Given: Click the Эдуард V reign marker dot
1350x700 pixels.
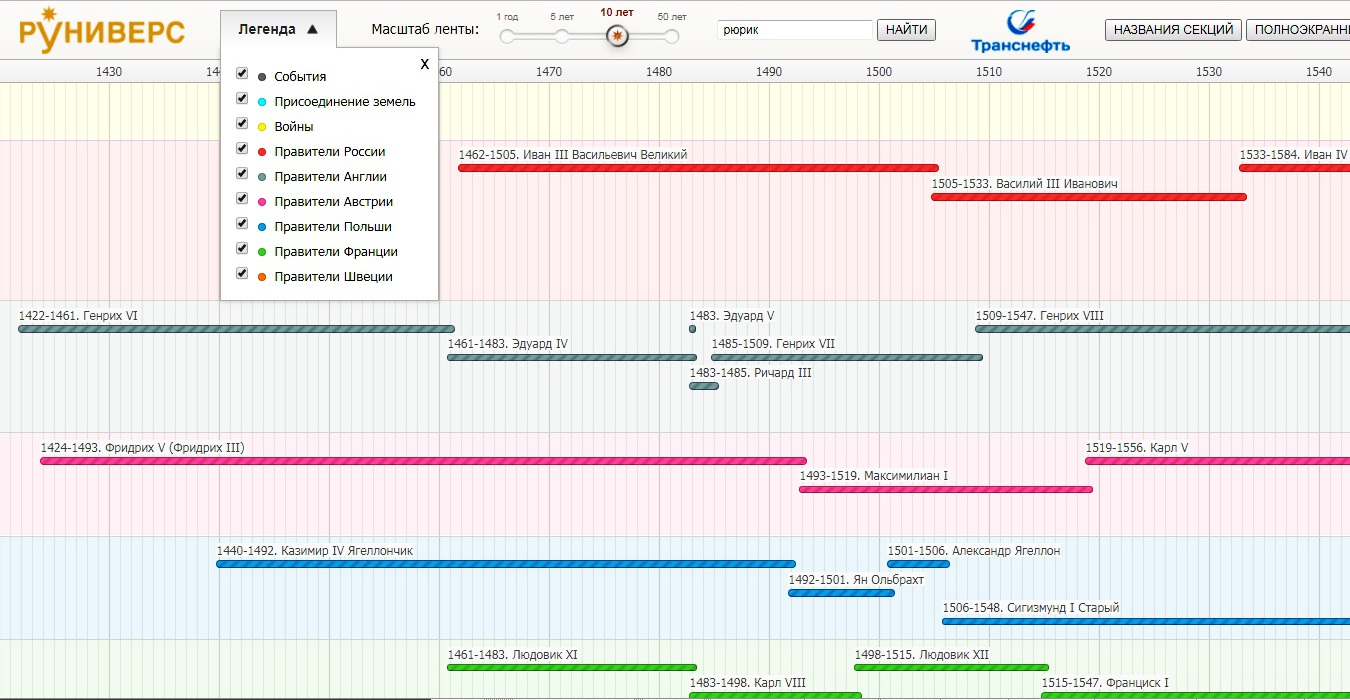Looking at the screenshot, I should (x=692, y=329).
